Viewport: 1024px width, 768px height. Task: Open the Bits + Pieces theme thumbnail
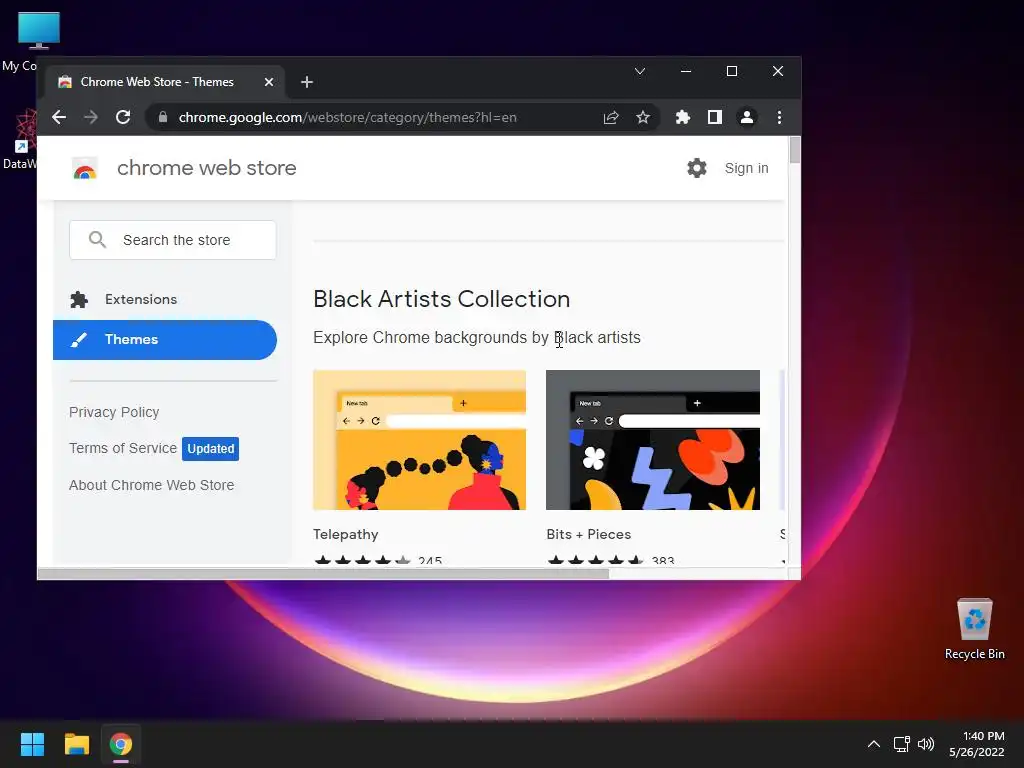[653, 440]
